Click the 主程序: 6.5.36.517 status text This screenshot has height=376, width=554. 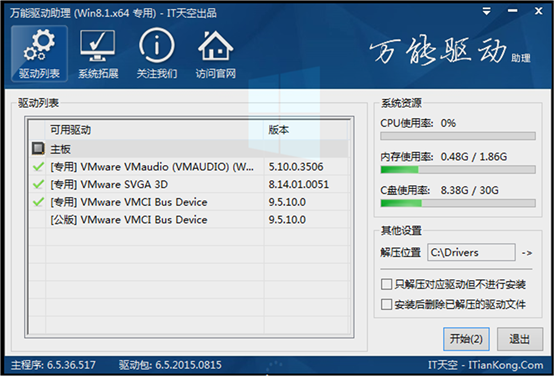(53, 365)
